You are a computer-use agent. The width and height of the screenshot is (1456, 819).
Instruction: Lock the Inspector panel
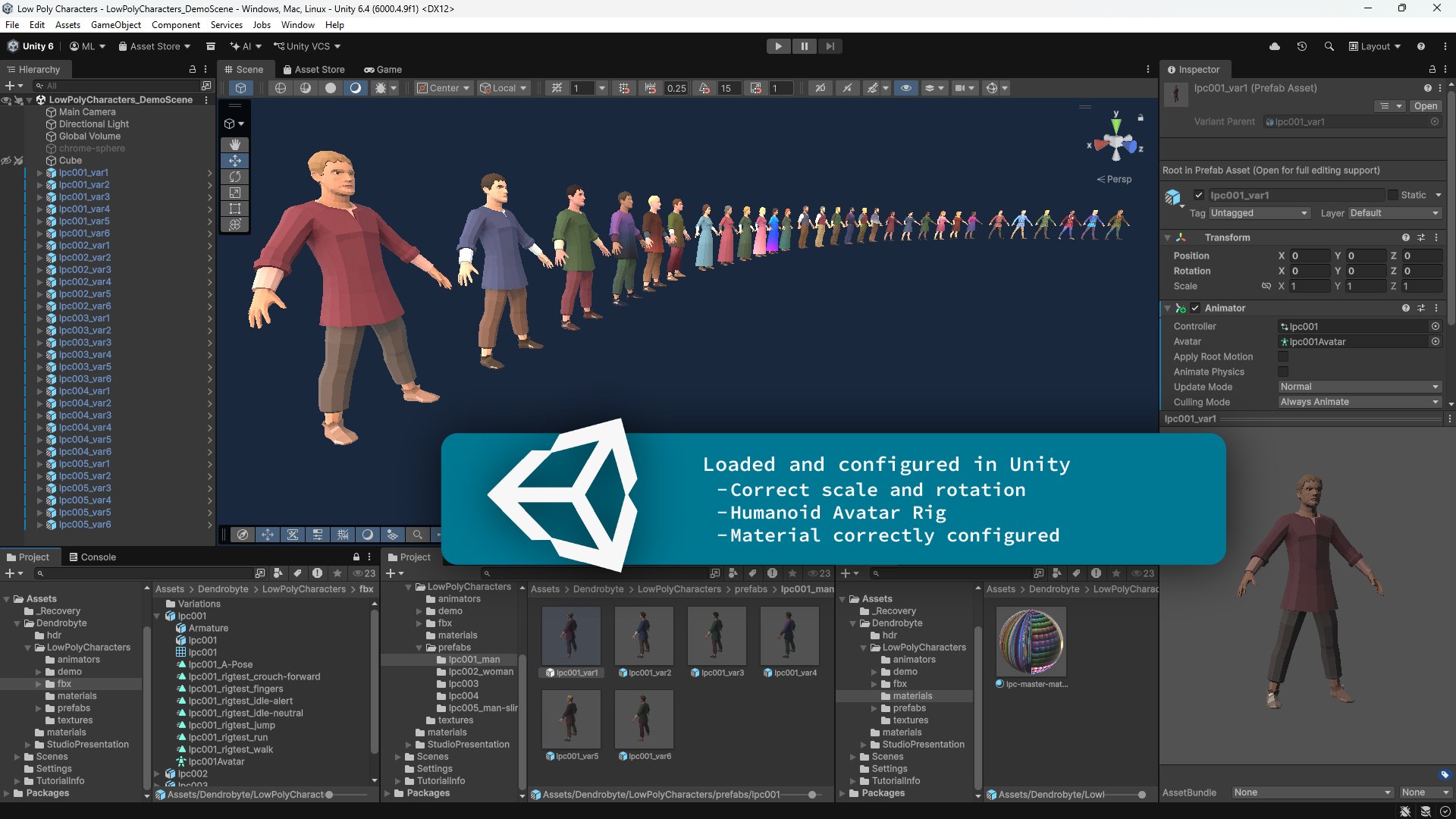coord(1432,69)
